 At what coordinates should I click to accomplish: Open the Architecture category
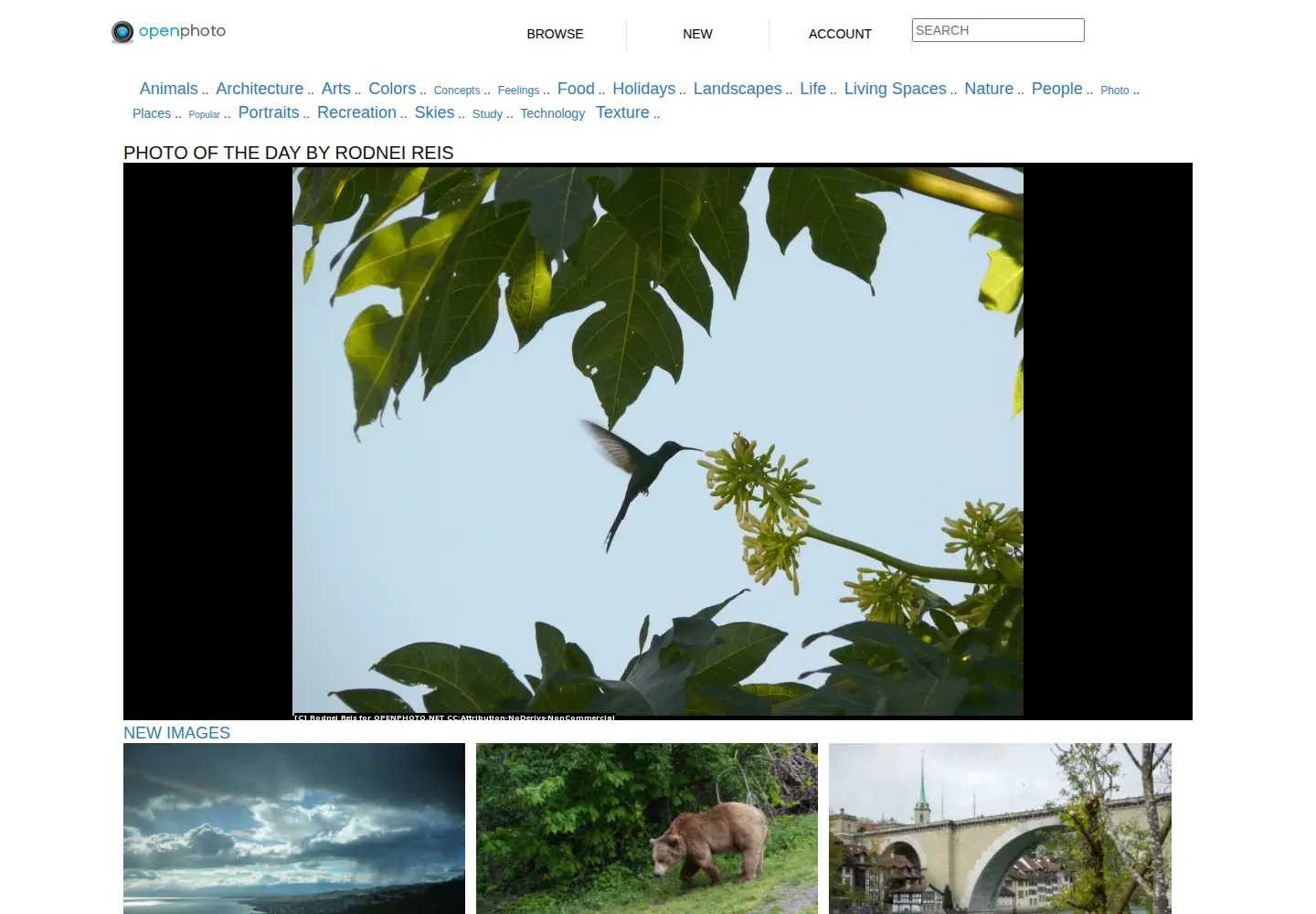tap(260, 89)
